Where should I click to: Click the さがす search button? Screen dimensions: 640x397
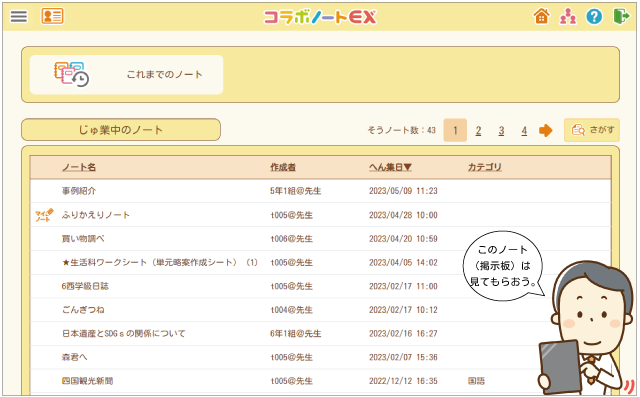click(592, 130)
